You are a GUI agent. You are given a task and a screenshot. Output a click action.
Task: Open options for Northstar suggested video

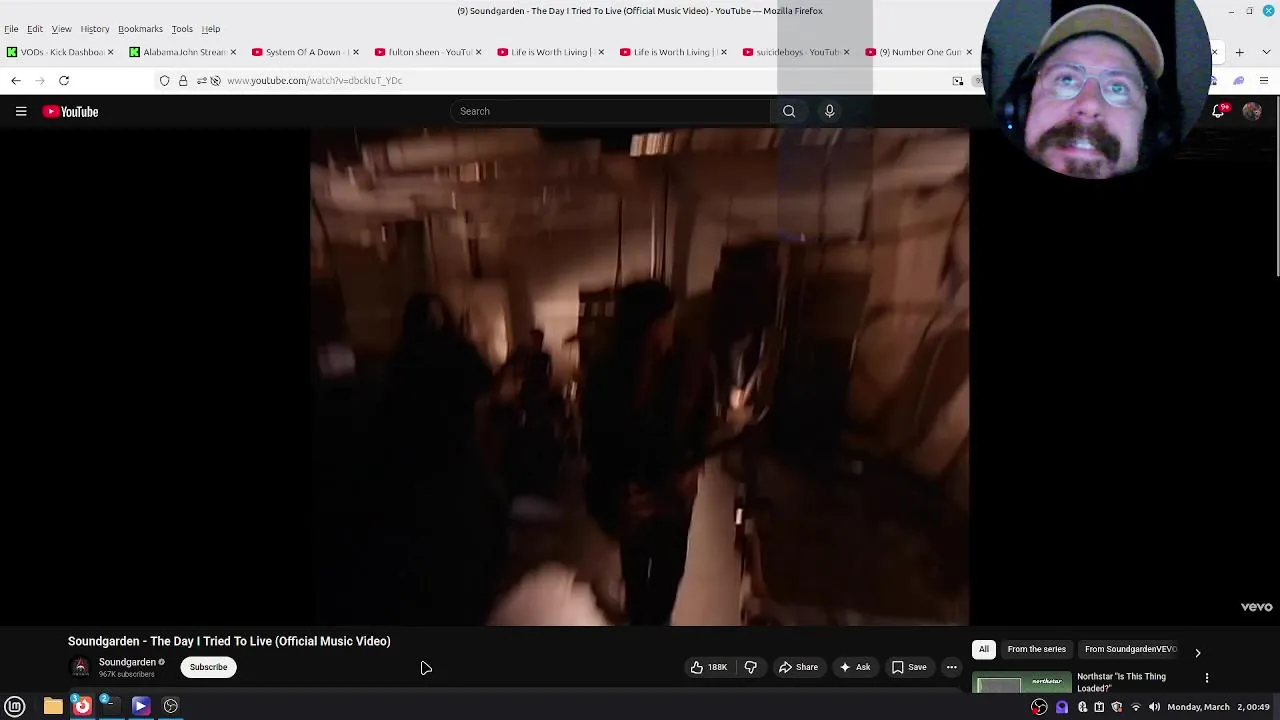(1207, 678)
